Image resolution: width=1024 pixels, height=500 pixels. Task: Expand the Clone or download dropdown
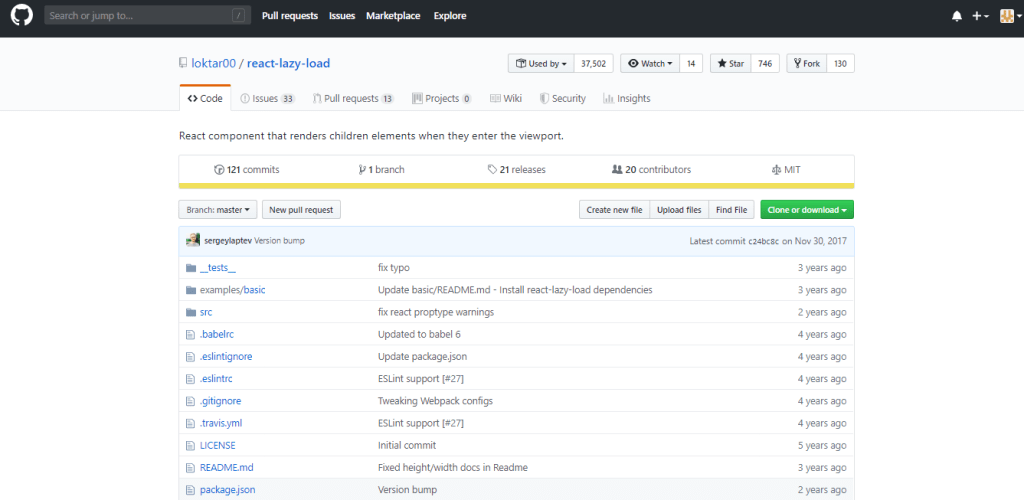[x=807, y=210]
